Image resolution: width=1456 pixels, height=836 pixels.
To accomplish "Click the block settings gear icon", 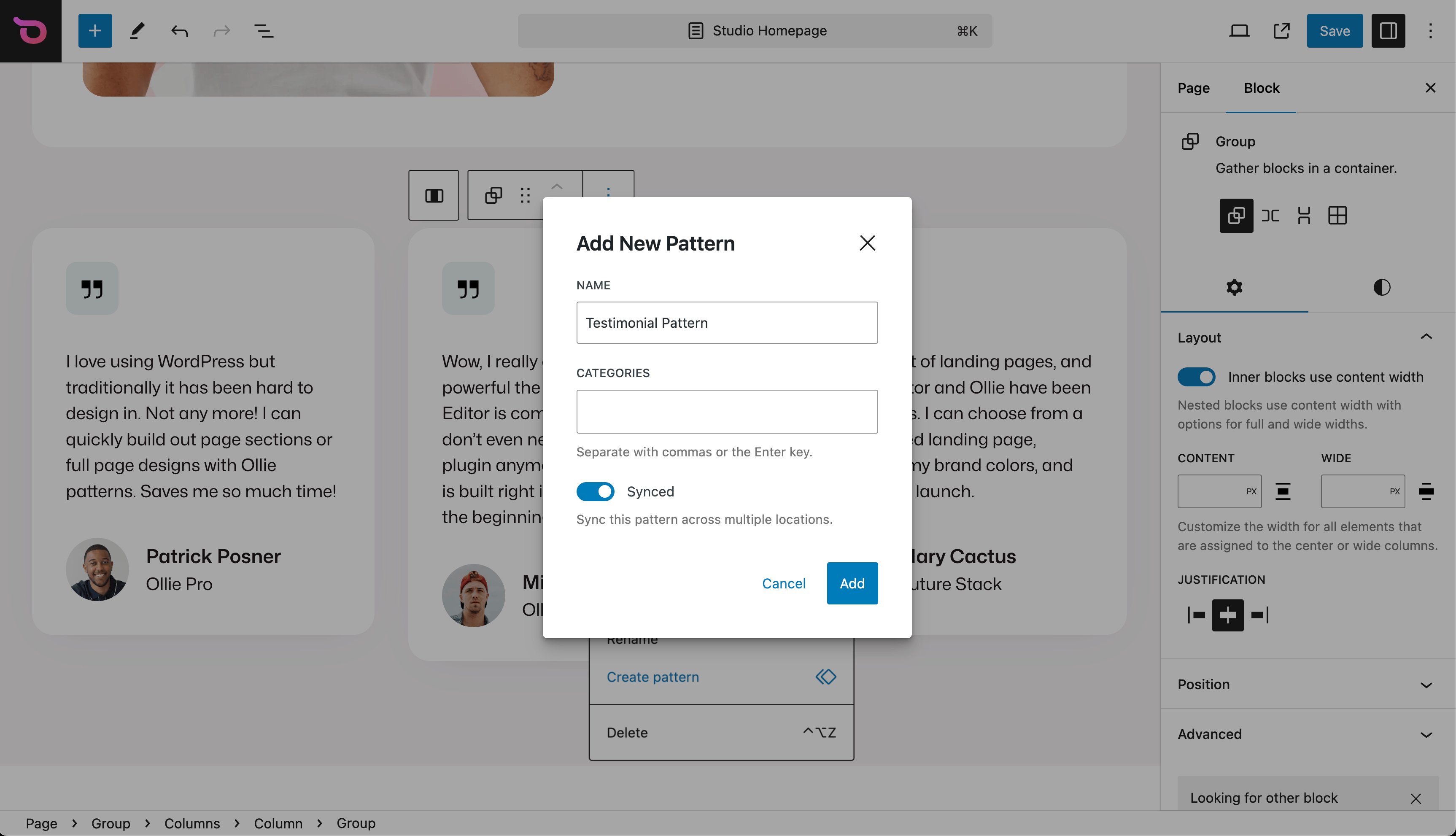I will (1234, 287).
